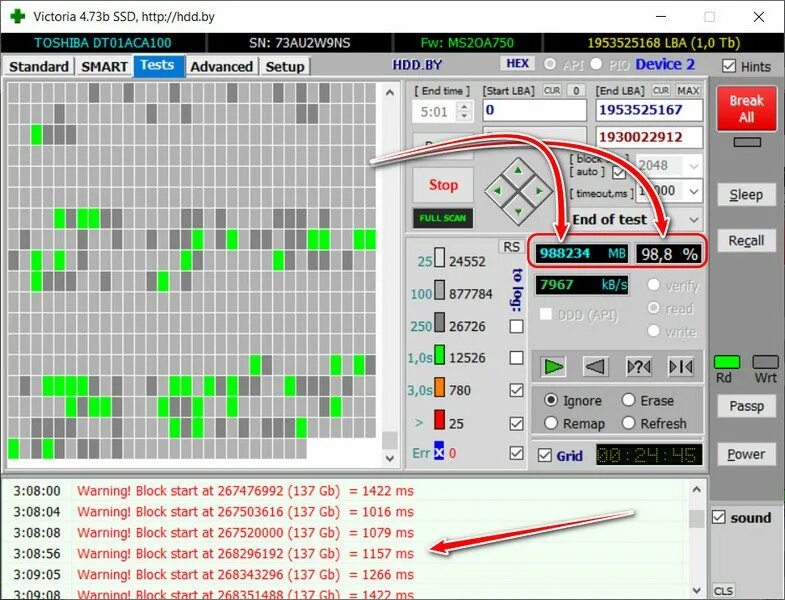
Task: Click the gray Wrt indicator
Action: tap(765, 362)
